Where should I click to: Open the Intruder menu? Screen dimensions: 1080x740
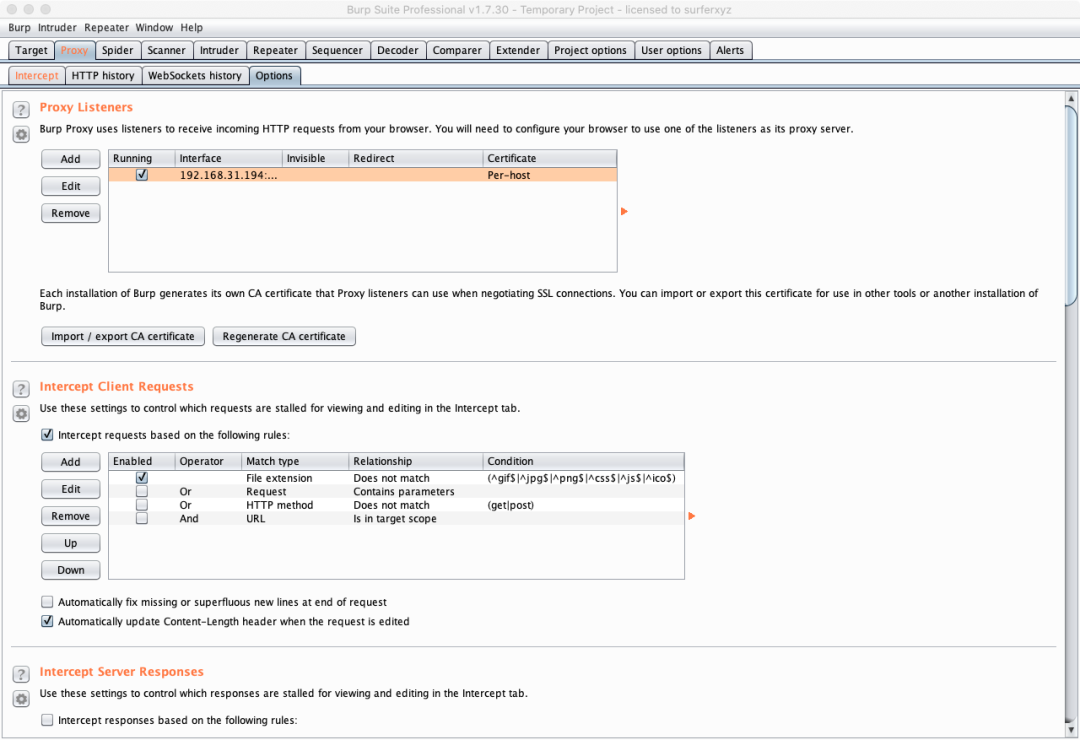(x=57, y=28)
